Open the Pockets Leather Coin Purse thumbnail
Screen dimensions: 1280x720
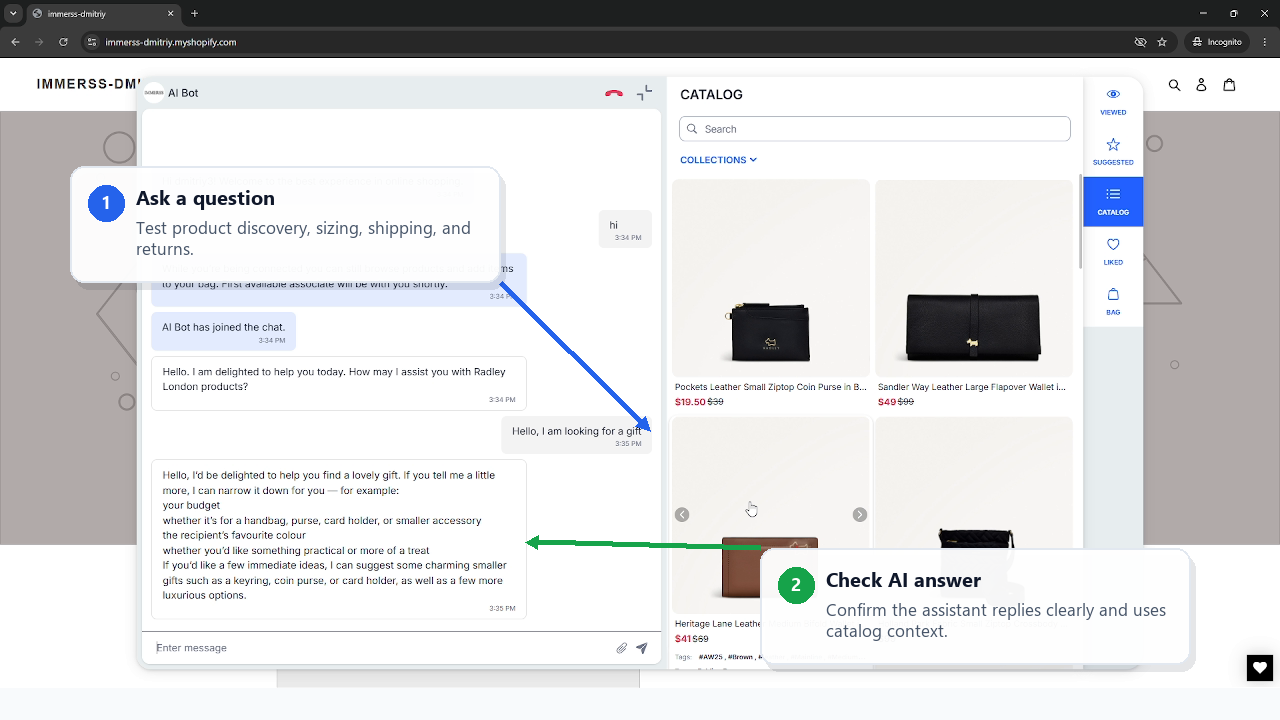point(771,278)
